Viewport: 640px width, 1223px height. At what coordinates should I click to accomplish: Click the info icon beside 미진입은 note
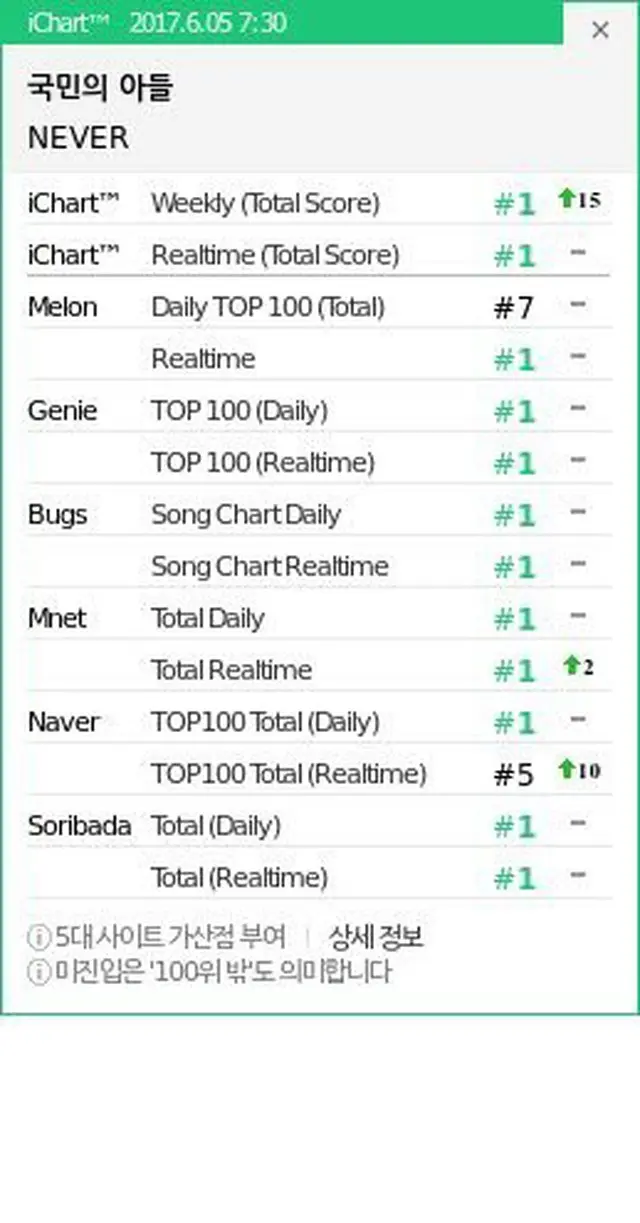click(38, 972)
